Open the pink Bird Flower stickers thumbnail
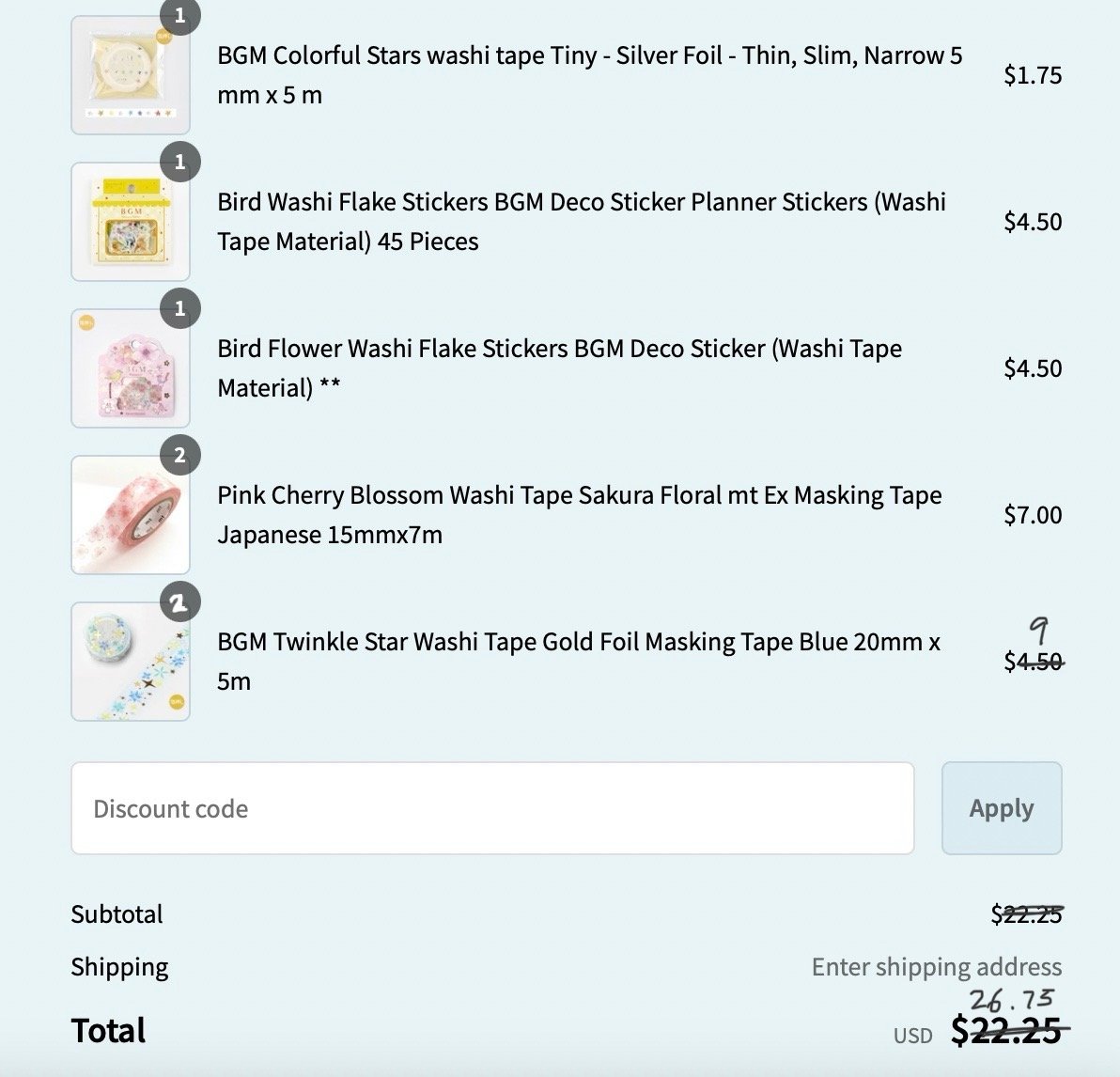 point(131,368)
